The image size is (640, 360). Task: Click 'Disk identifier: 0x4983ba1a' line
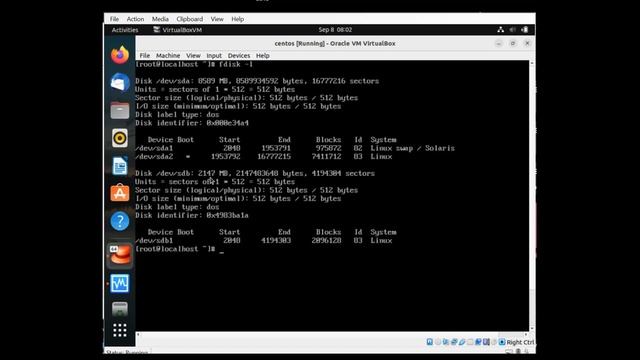[x=192, y=215]
